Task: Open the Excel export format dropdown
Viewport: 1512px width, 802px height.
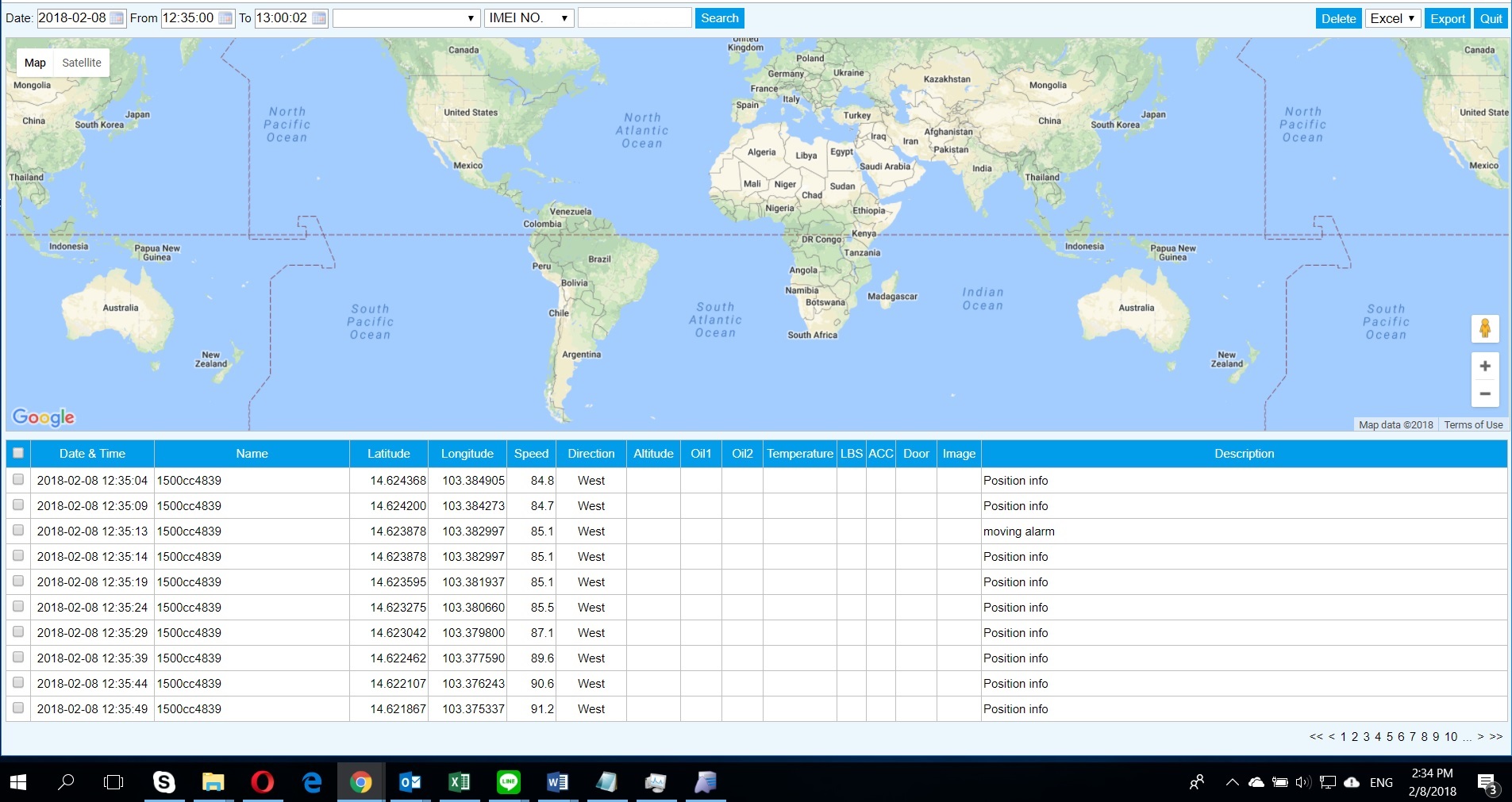Action: point(1393,18)
